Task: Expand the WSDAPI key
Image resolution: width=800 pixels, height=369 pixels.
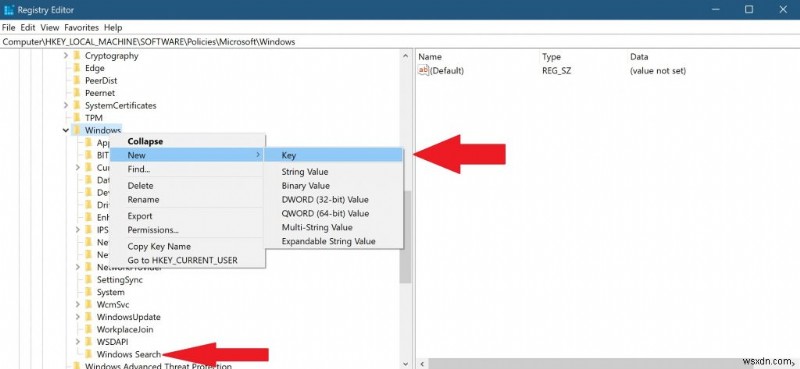Action: 78,342
